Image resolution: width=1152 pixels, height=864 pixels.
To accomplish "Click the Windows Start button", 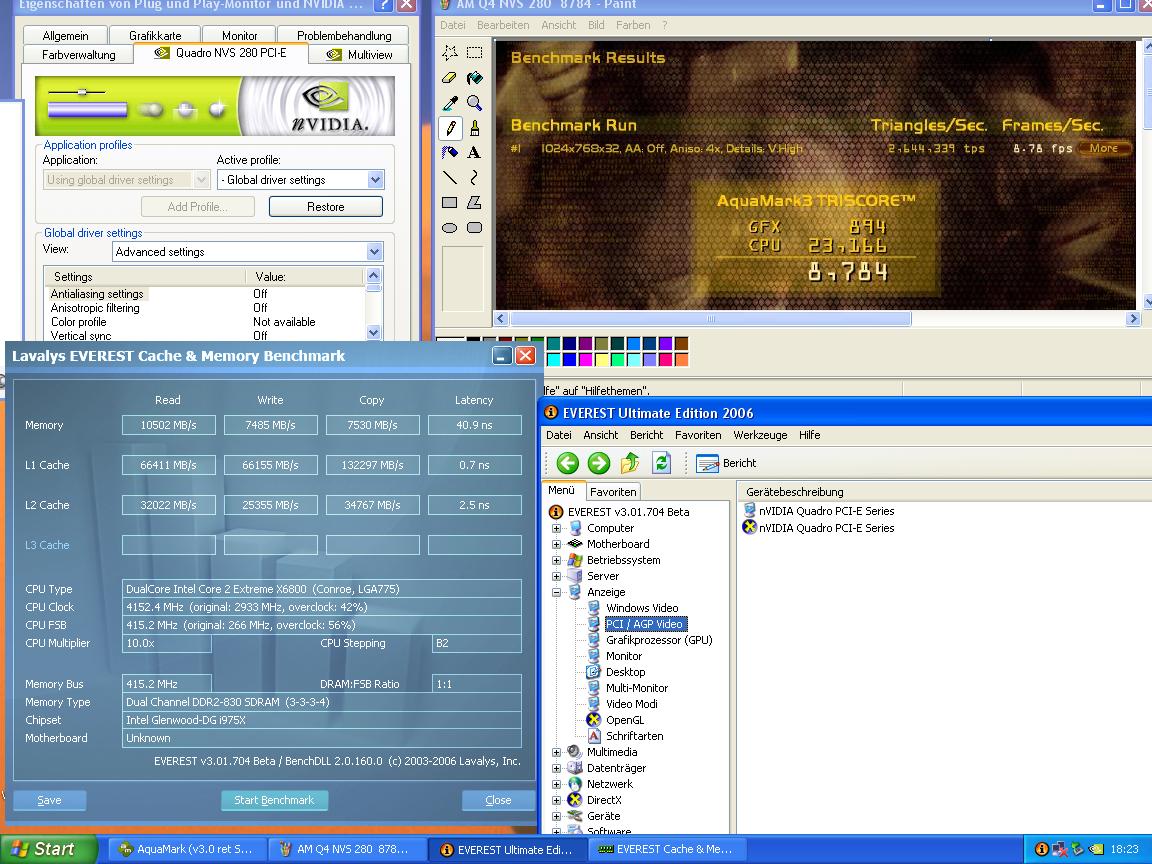I will coord(48,849).
